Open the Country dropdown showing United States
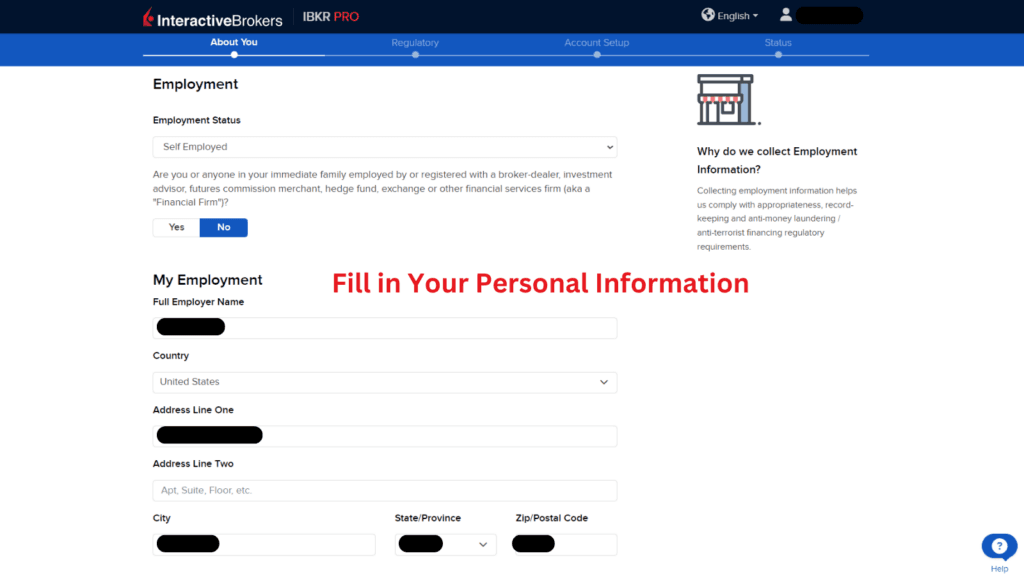Screen dimensions: 1024x576 [384, 381]
